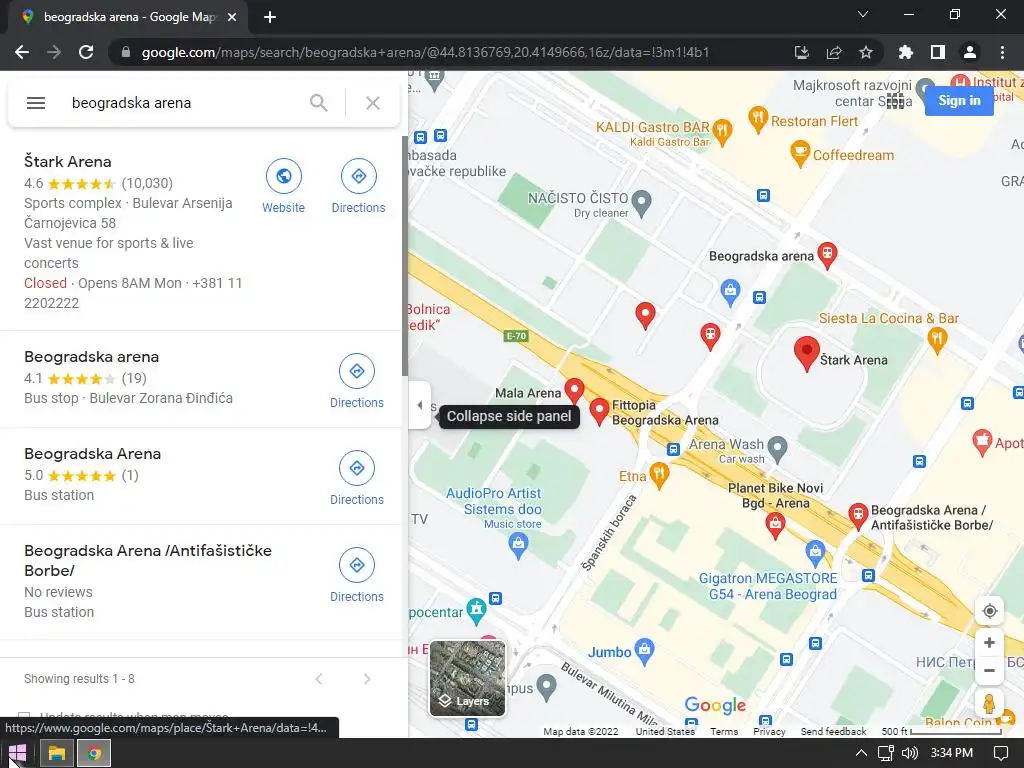Click the Privacy link
The width and height of the screenshot is (1024, 768).
(769, 731)
